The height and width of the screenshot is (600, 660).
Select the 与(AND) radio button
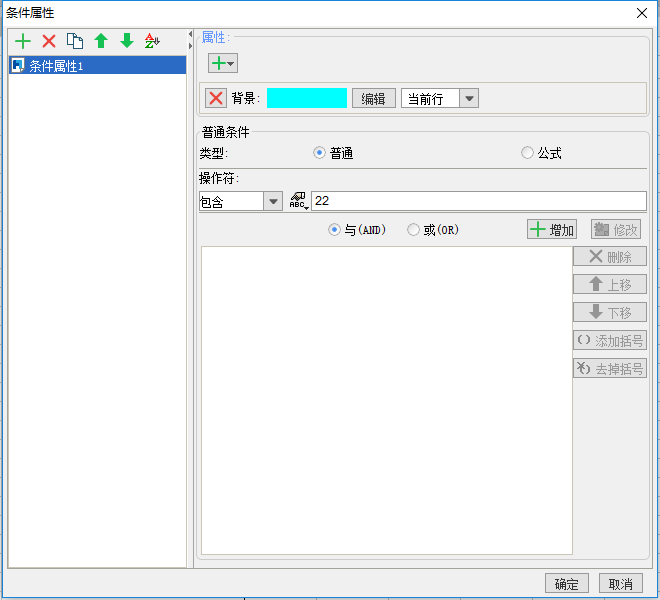click(x=334, y=229)
